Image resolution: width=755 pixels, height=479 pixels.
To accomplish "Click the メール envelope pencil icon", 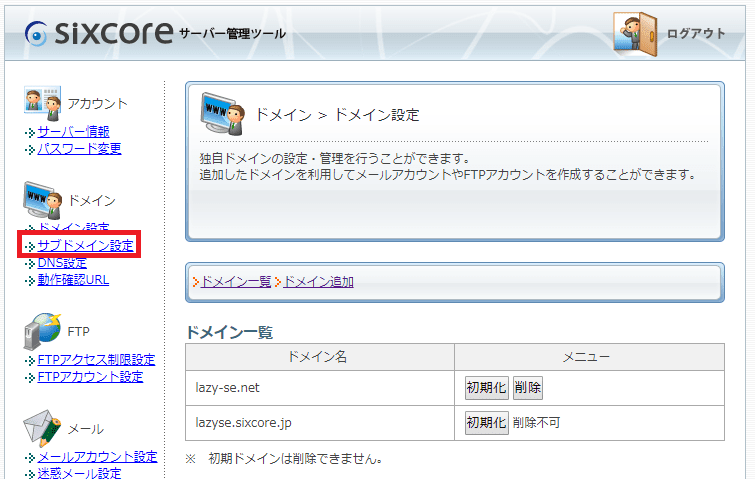I will 42,428.
